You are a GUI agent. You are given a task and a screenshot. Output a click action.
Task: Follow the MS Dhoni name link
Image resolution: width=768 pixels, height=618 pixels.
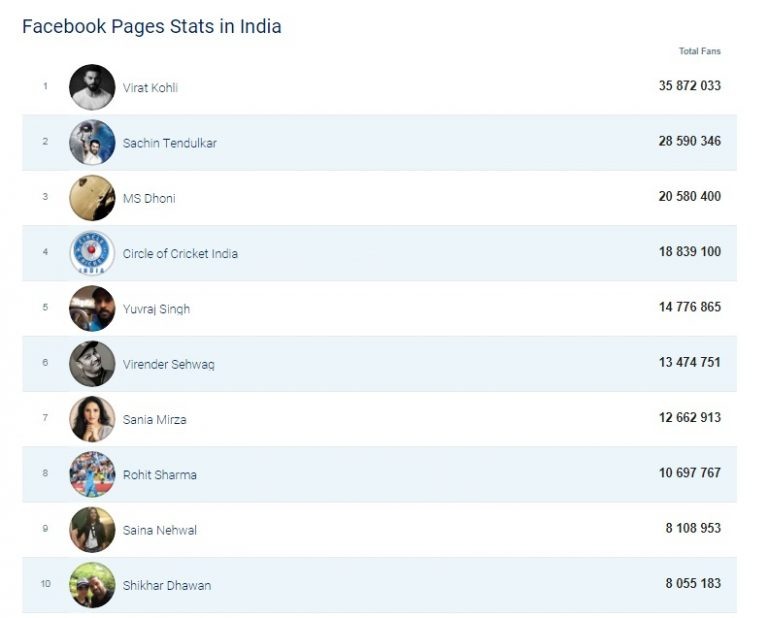coord(149,198)
